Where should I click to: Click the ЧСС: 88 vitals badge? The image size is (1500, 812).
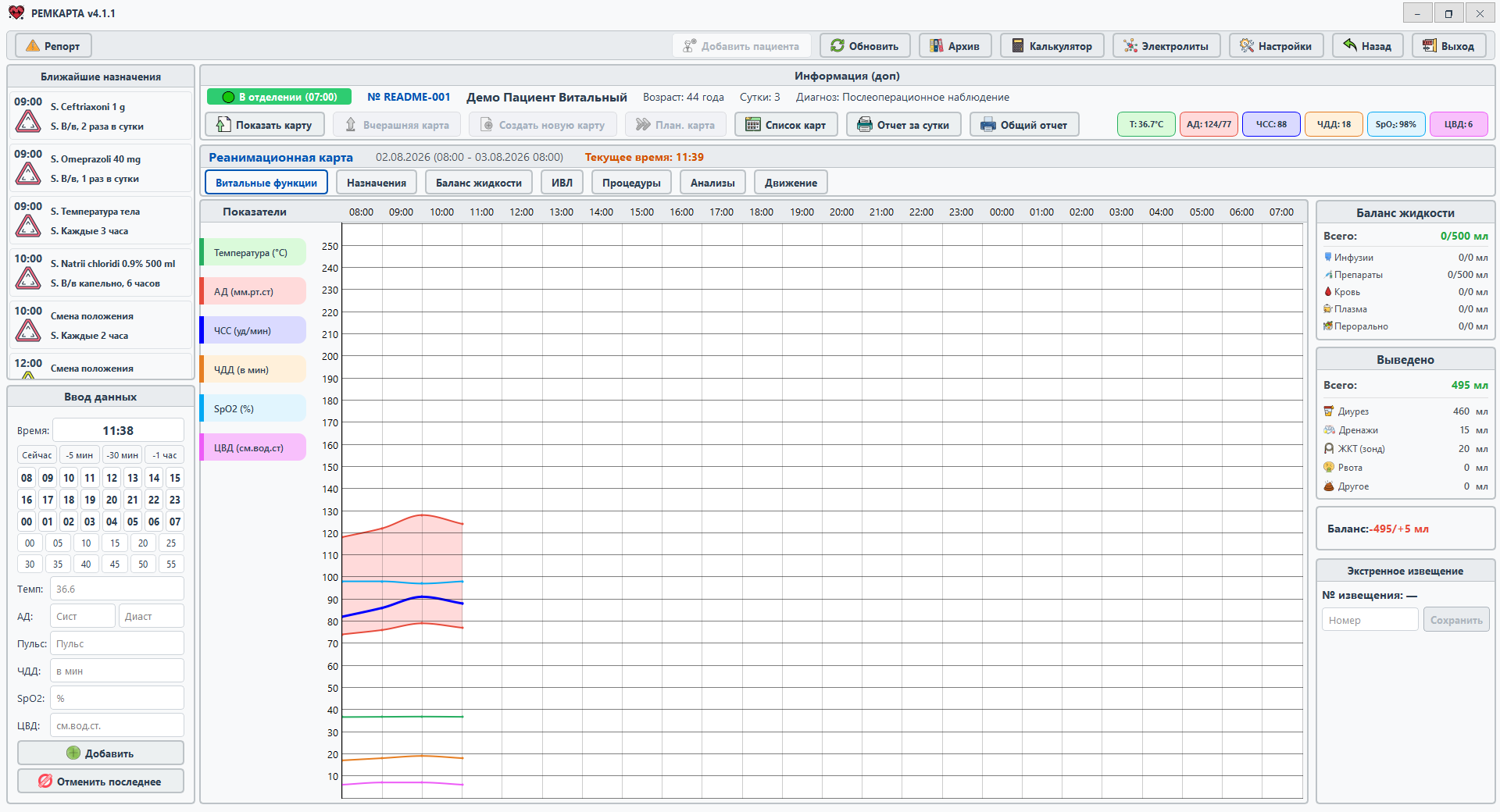click(1271, 124)
